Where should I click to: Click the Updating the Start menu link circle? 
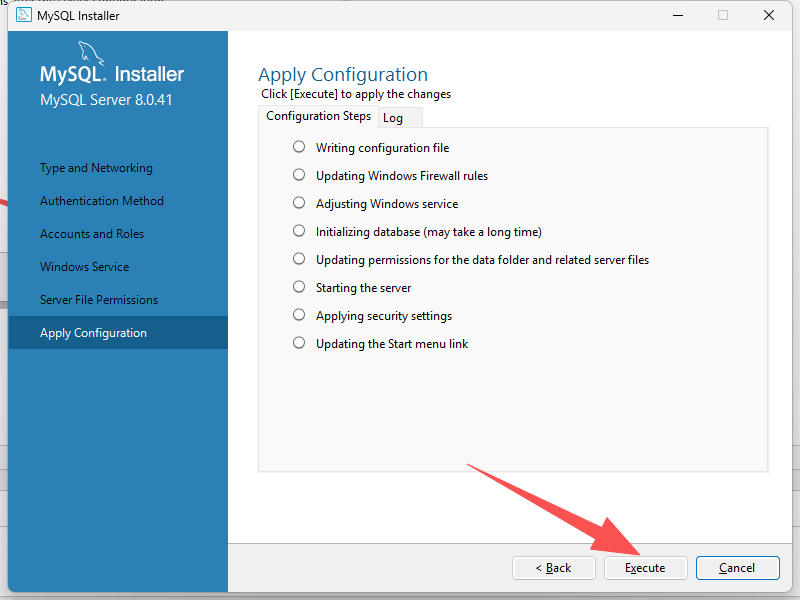[x=299, y=343]
